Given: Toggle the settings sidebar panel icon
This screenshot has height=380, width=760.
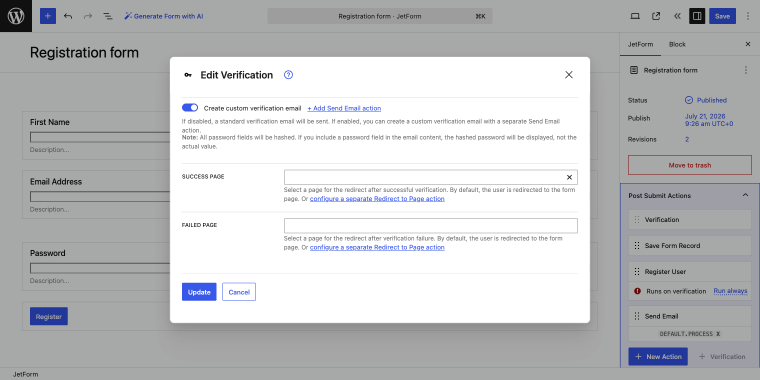Looking at the screenshot, I should [x=697, y=16].
